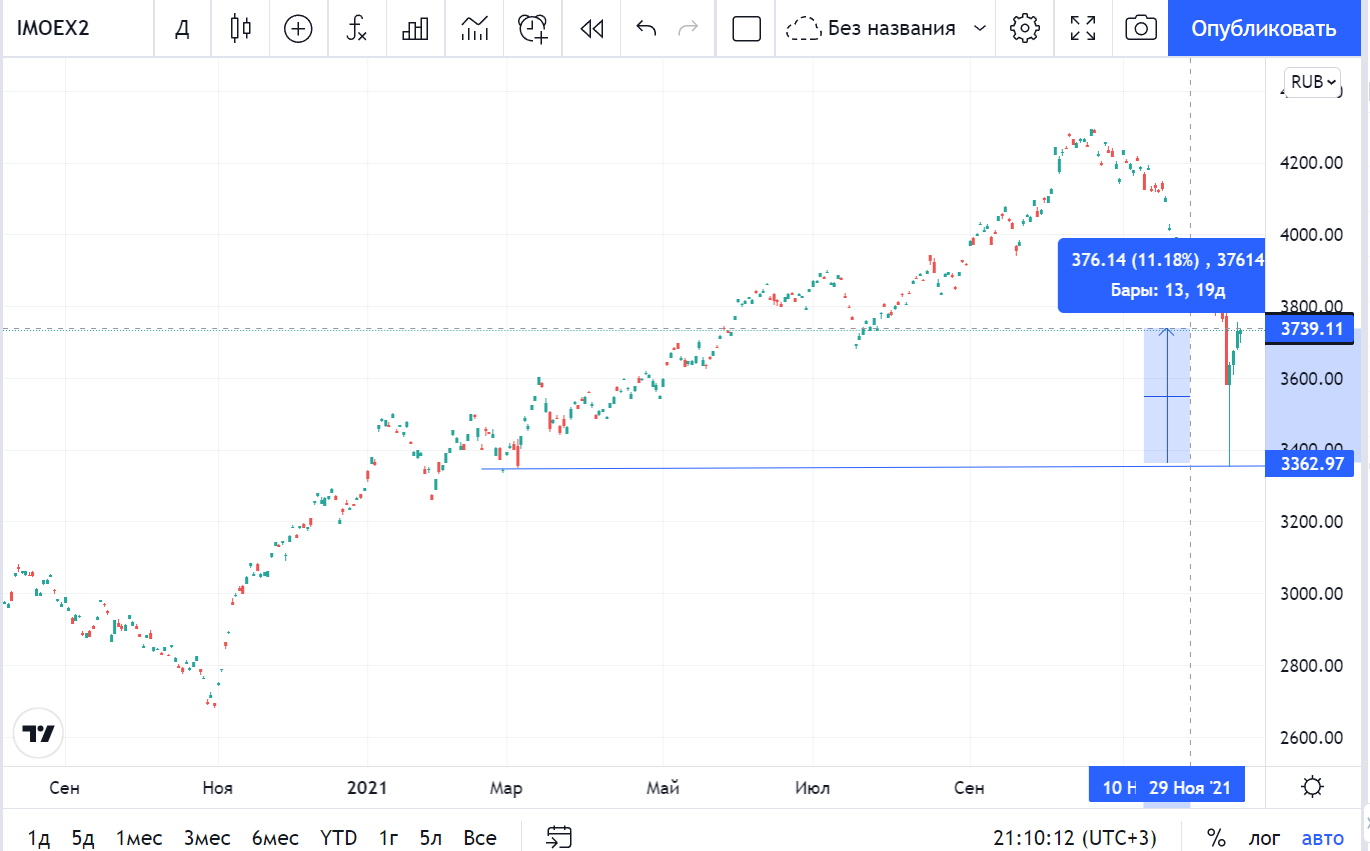Open chart settings gear icon
The image size is (1370, 851).
click(x=1025, y=28)
